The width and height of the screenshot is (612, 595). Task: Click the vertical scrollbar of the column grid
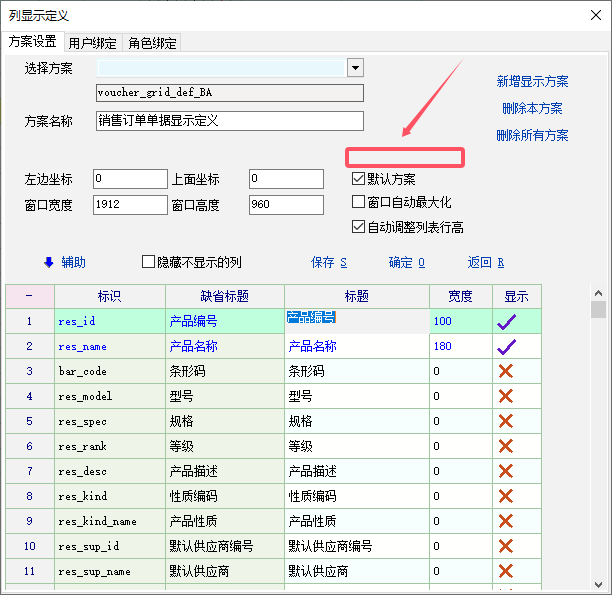[598, 440]
